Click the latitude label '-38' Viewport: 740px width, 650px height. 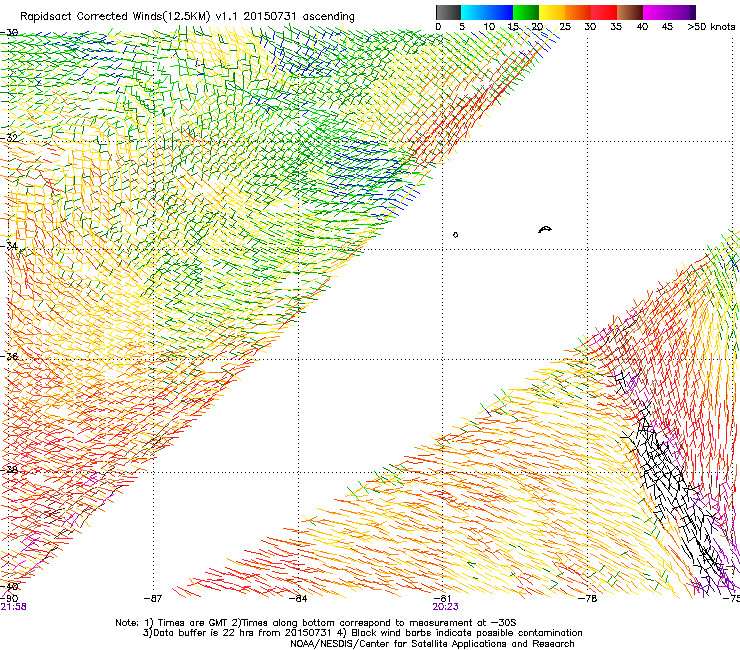(x=9, y=470)
